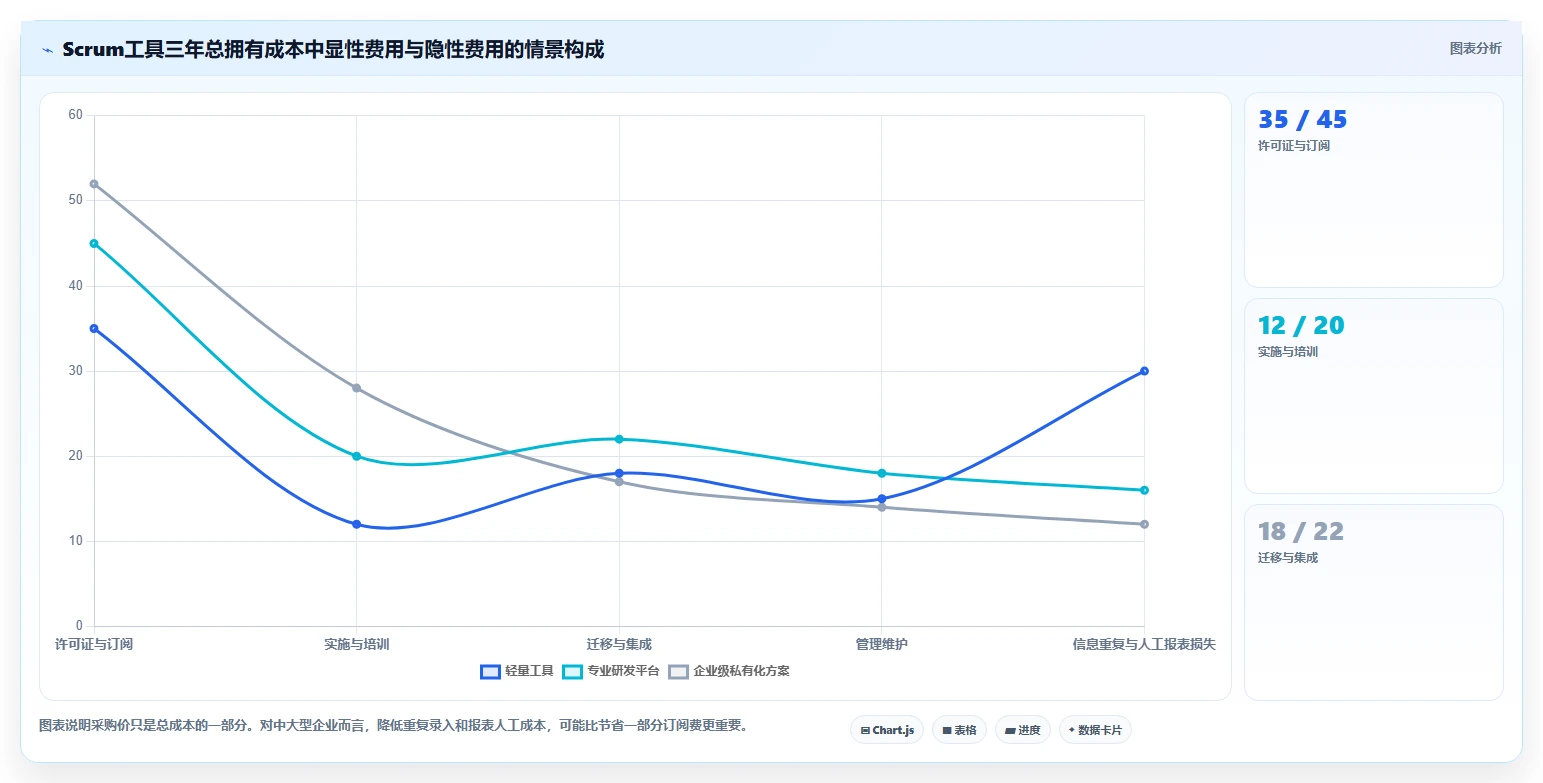1543x783 pixels.
Task: Click the y-axis tick label 60
Action: click(x=76, y=115)
